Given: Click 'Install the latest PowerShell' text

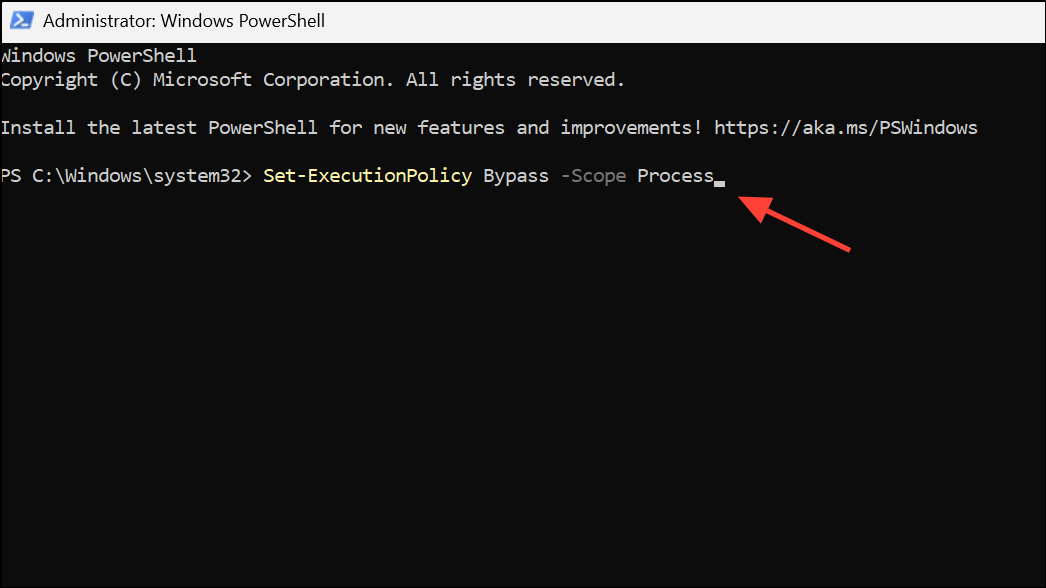Looking at the screenshot, I should (159, 127).
